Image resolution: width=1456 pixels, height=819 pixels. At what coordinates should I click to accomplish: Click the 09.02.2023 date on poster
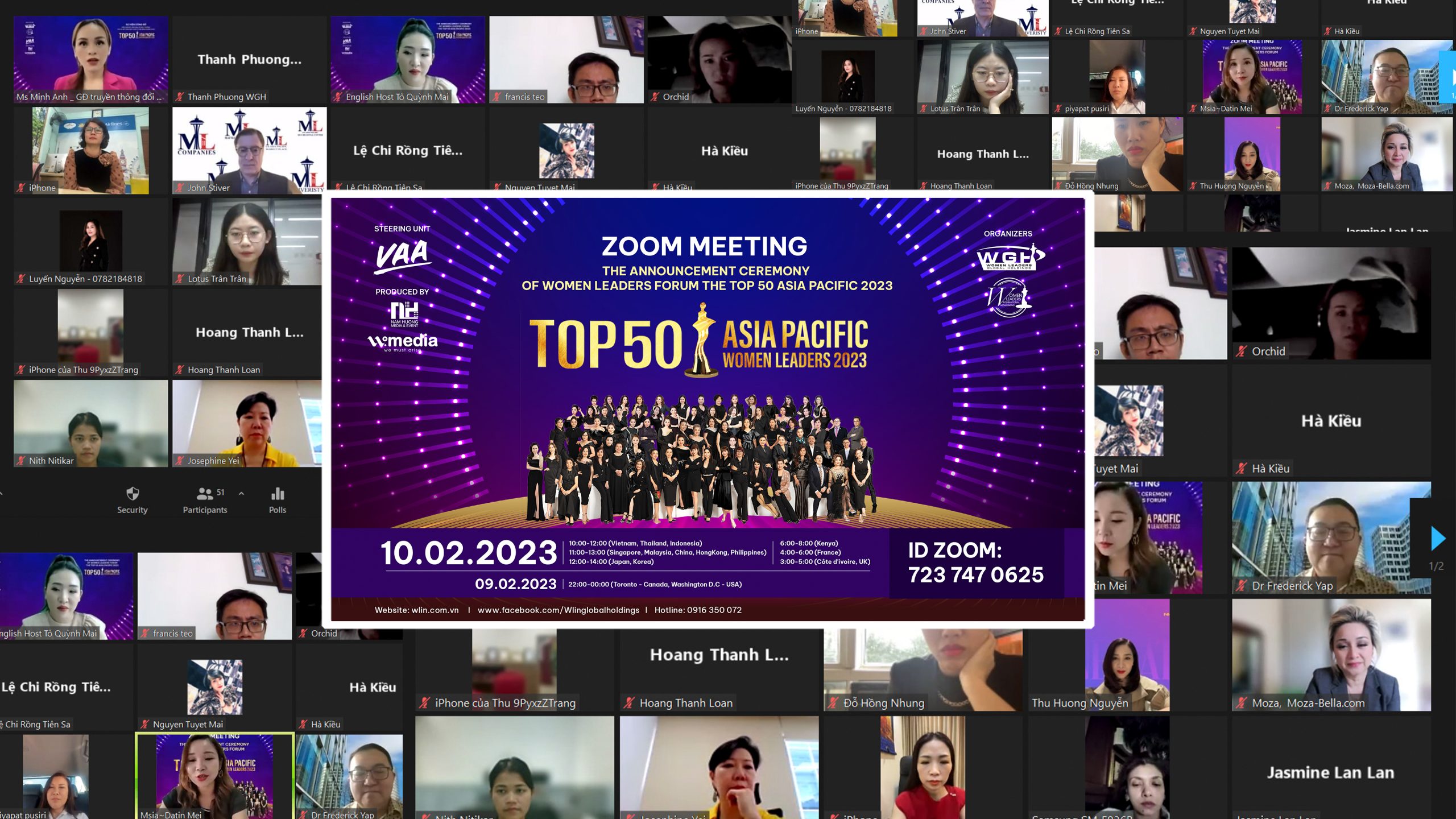516,584
